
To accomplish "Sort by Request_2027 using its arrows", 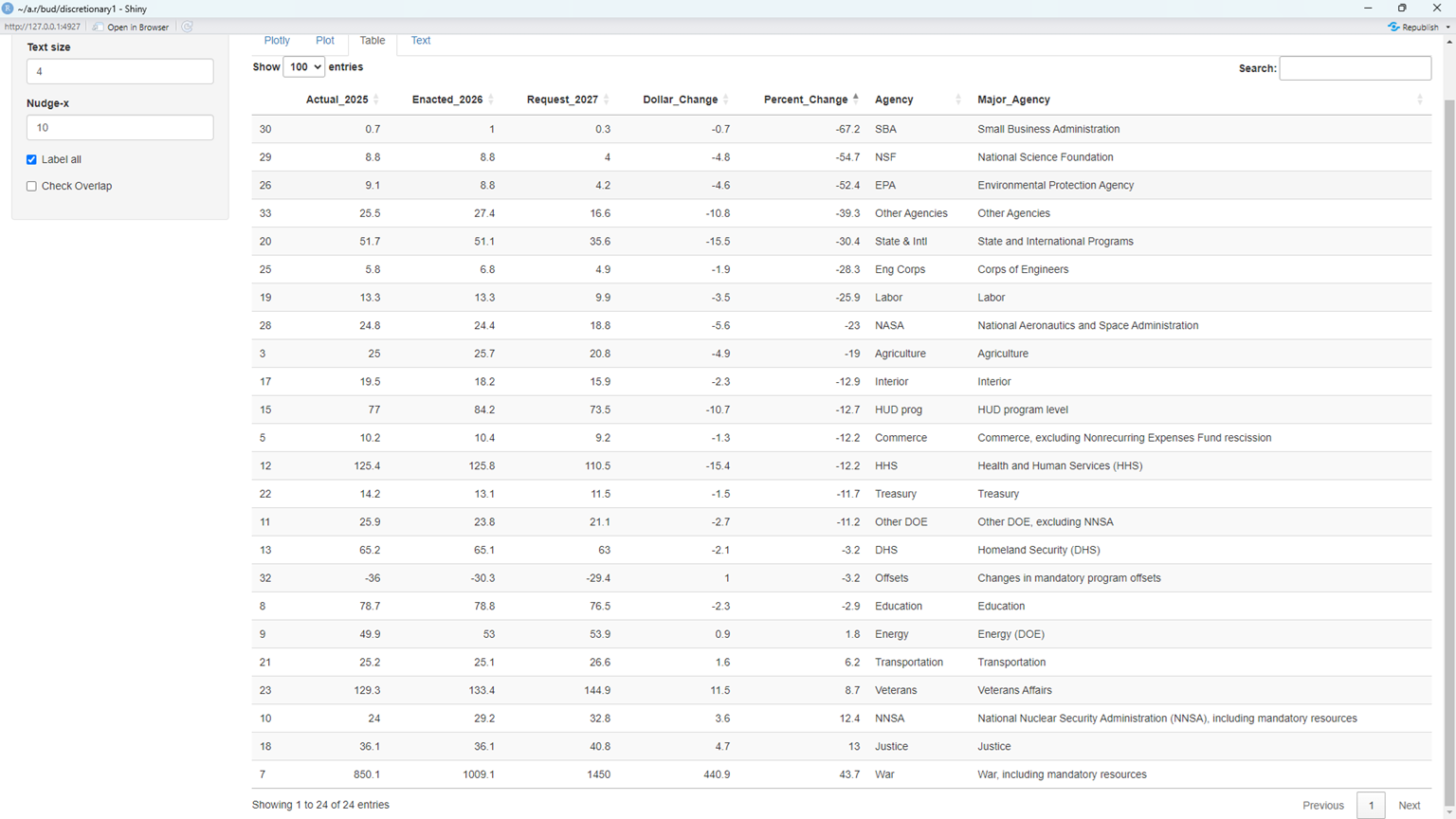I will click(607, 100).
